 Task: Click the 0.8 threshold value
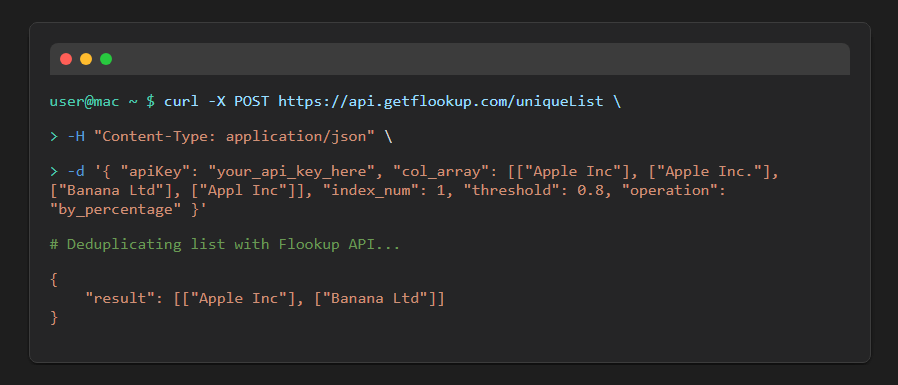tap(590, 191)
